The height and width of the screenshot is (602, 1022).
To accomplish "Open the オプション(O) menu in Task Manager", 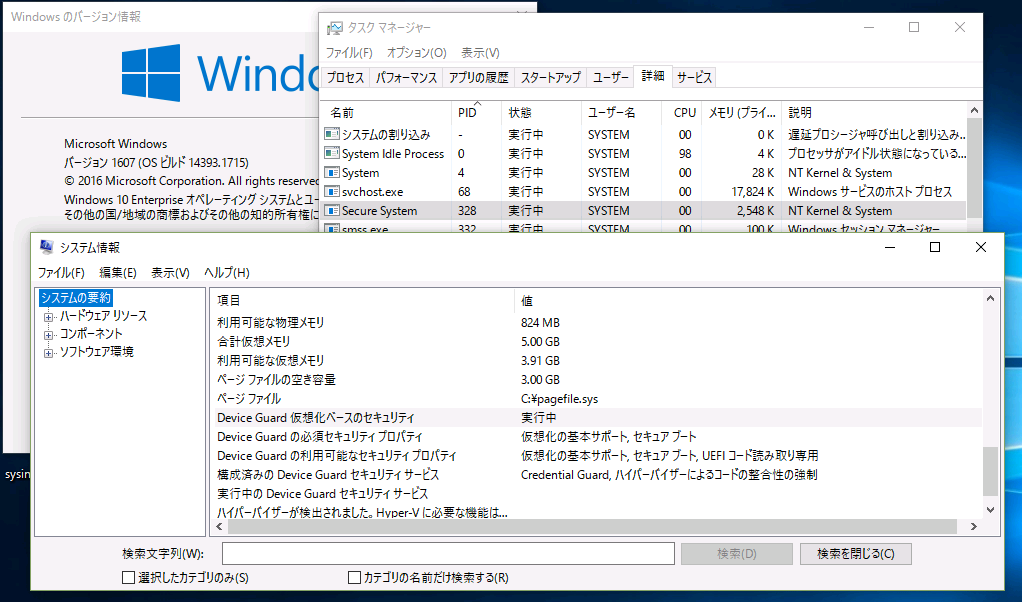I will click(416, 53).
